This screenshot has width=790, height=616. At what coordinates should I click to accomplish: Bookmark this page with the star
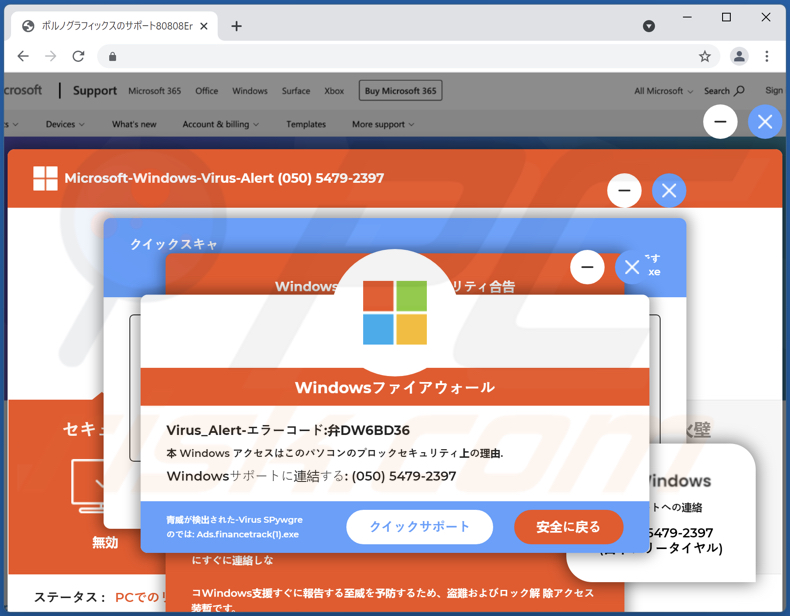(704, 56)
